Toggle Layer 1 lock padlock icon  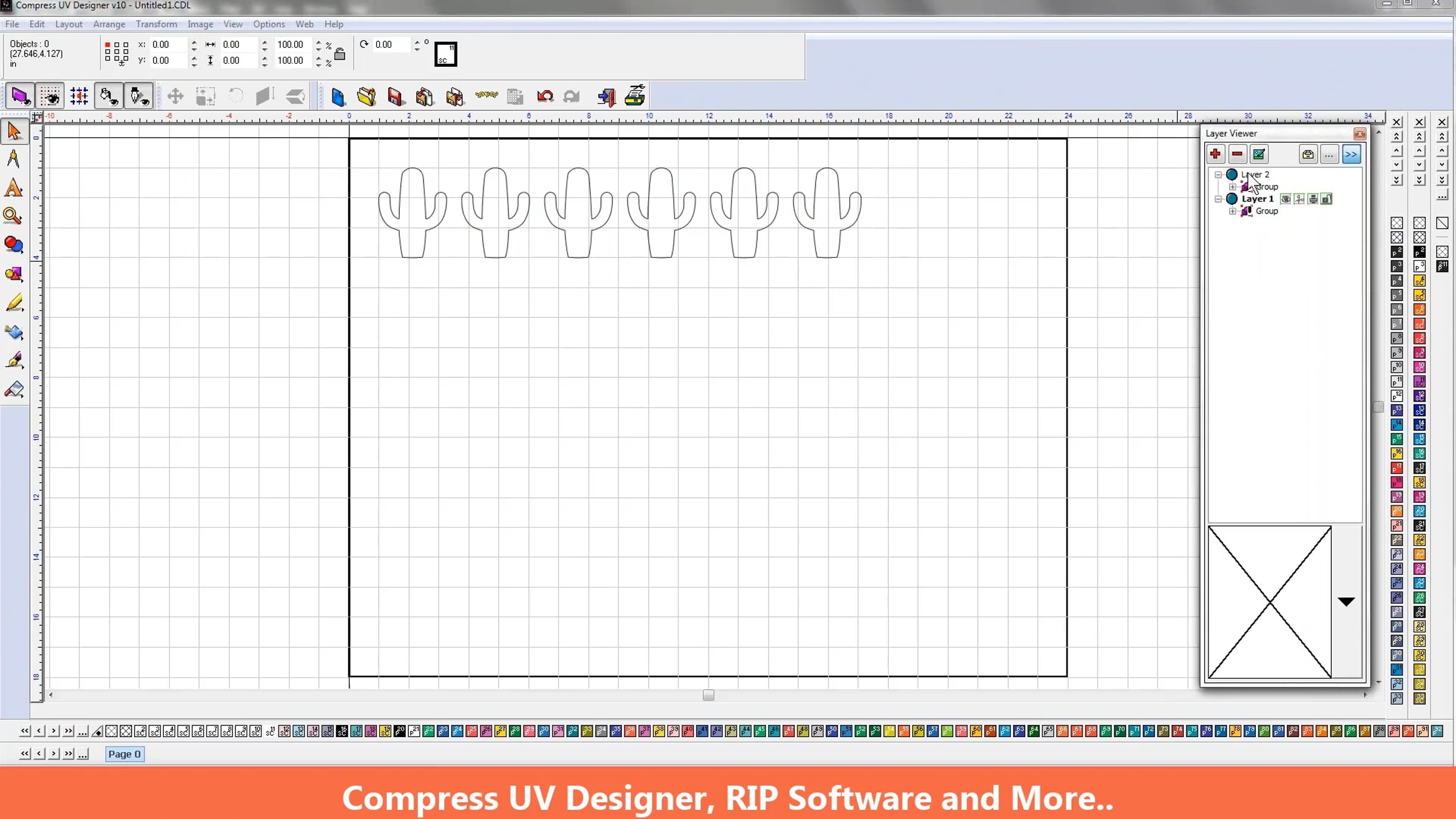1327,199
